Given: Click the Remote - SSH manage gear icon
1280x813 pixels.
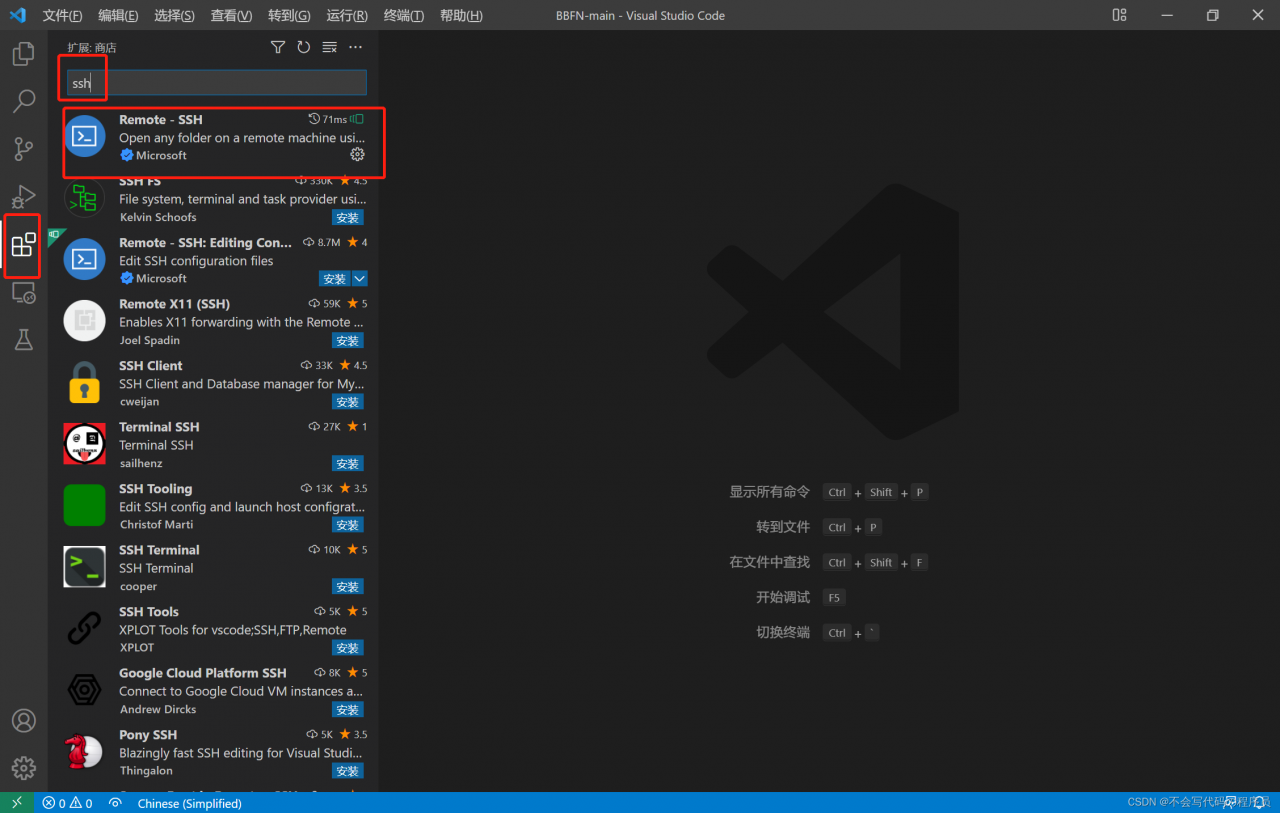Looking at the screenshot, I should click(357, 155).
